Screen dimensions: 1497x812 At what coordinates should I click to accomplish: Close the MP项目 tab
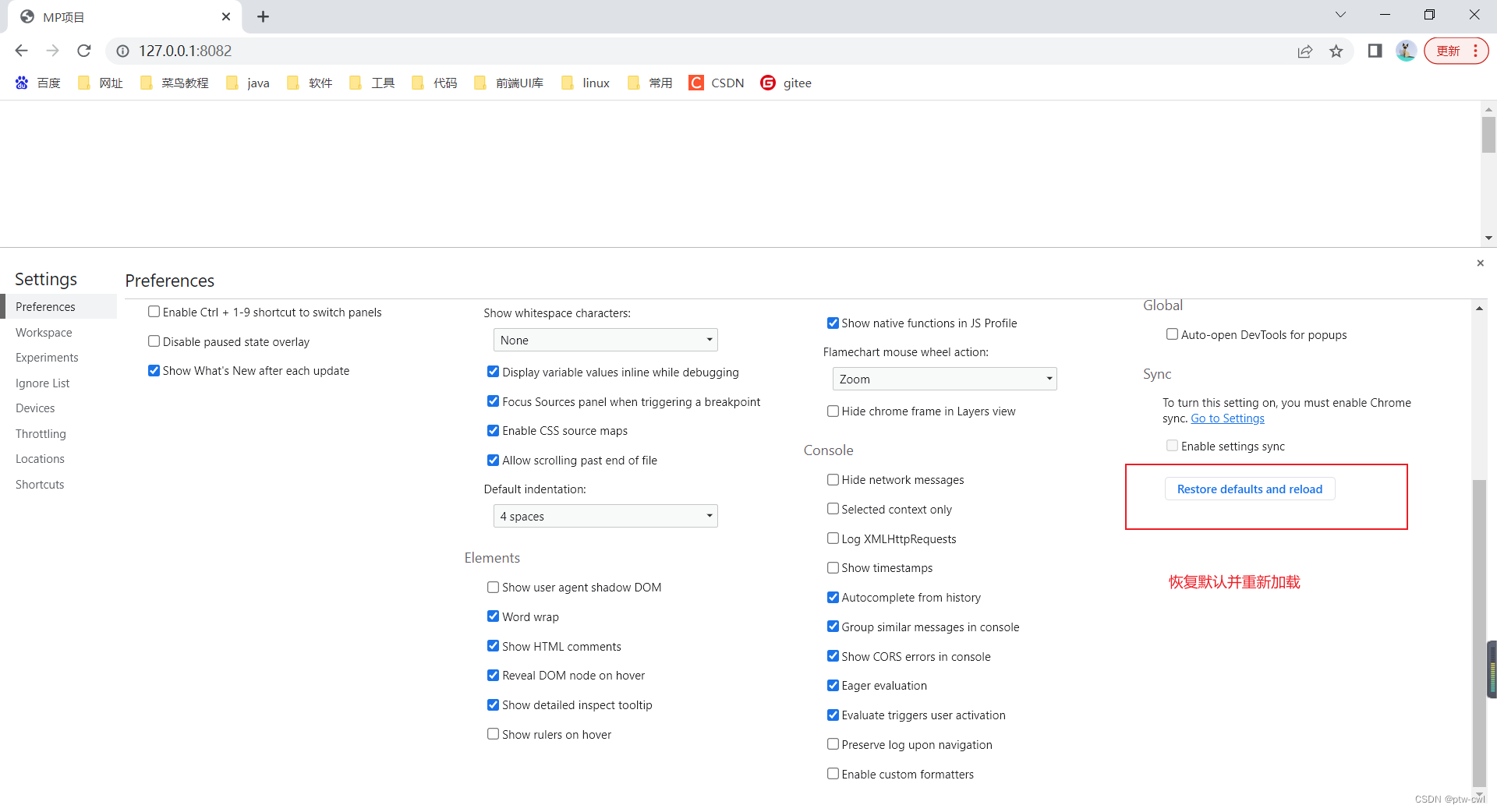pyautogui.click(x=226, y=16)
